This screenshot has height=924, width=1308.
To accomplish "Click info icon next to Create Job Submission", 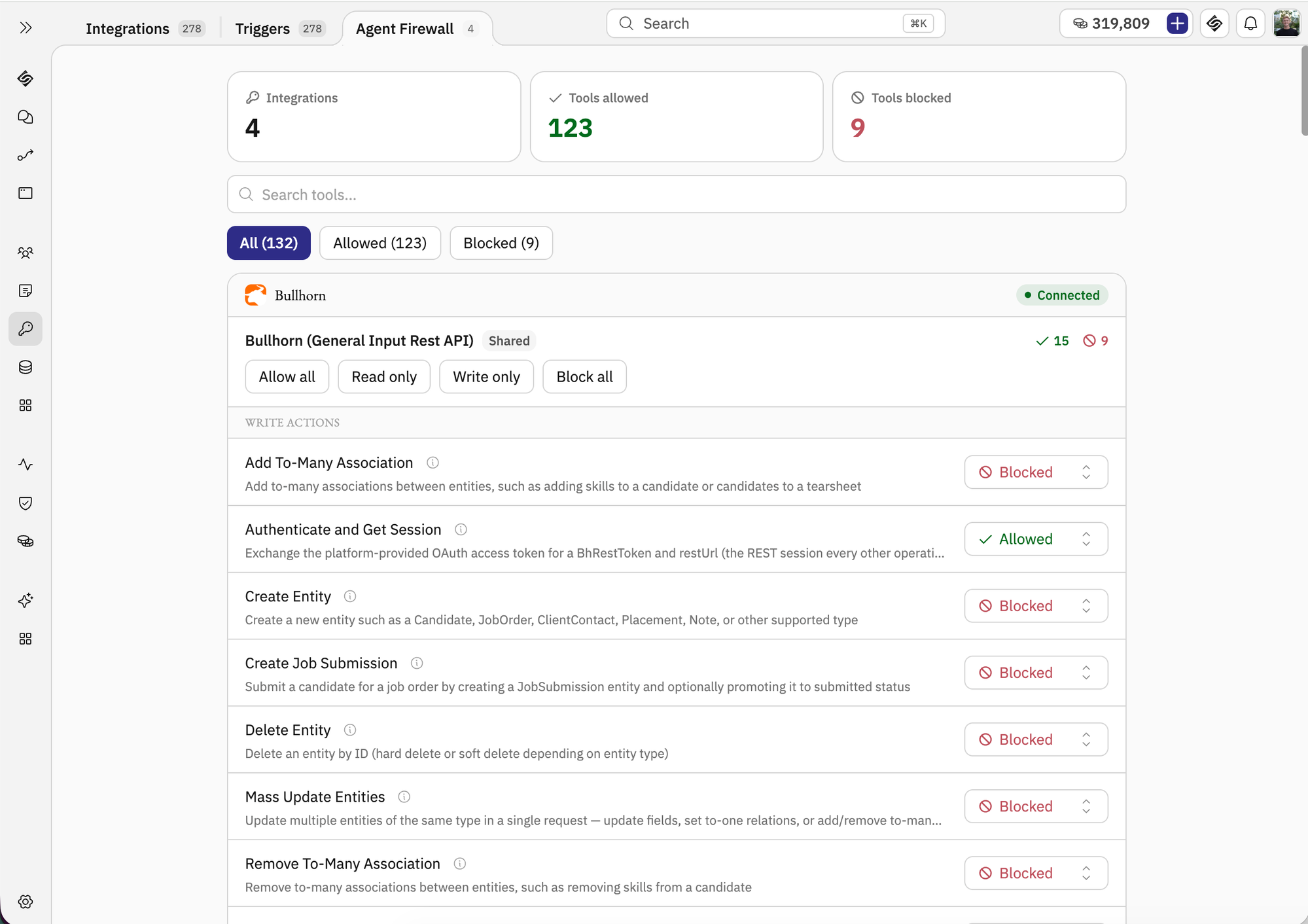I will tap(417, 663).
